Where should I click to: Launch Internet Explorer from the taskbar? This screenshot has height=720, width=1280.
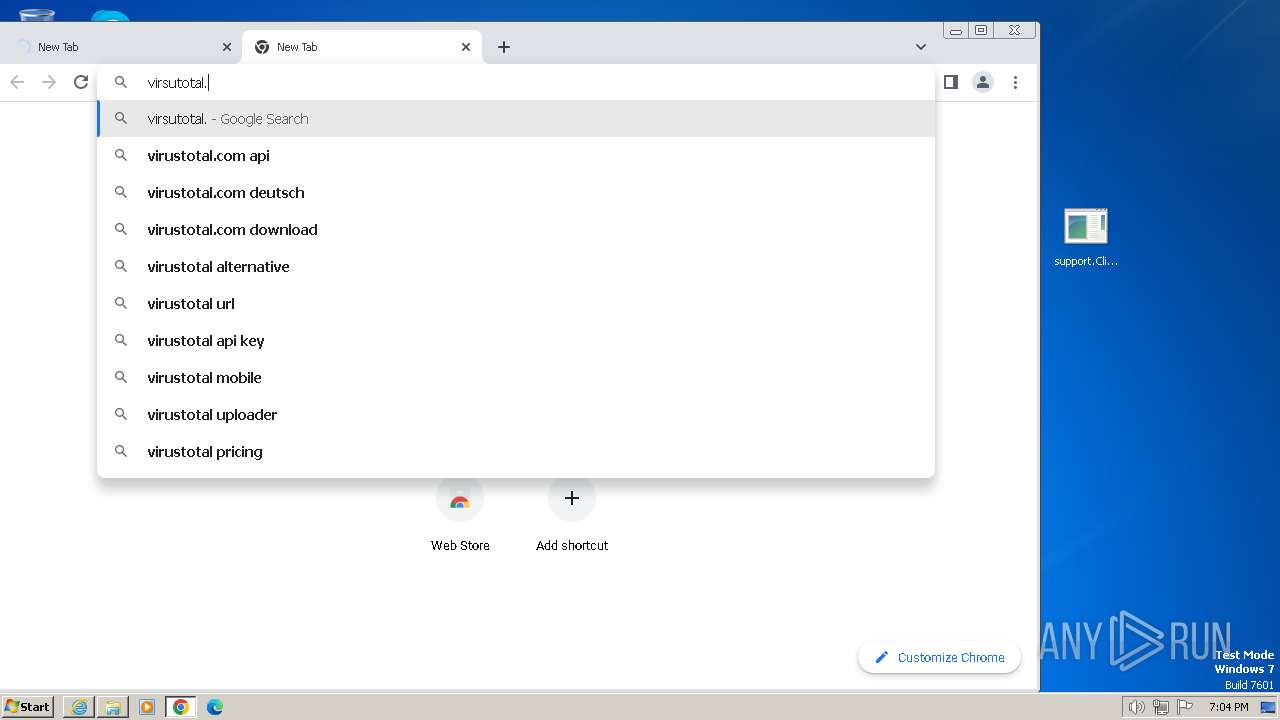click(79, 707)
